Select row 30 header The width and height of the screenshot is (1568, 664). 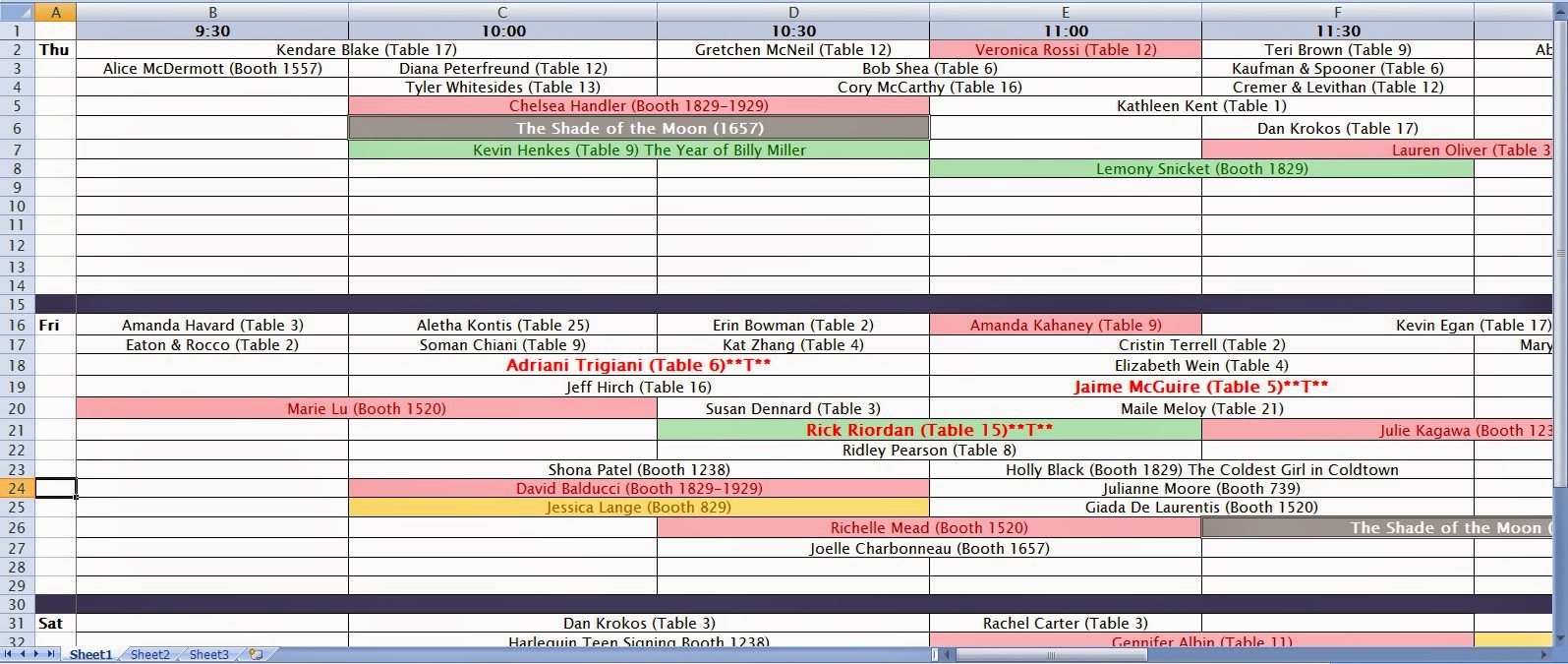tap(18, 604)
